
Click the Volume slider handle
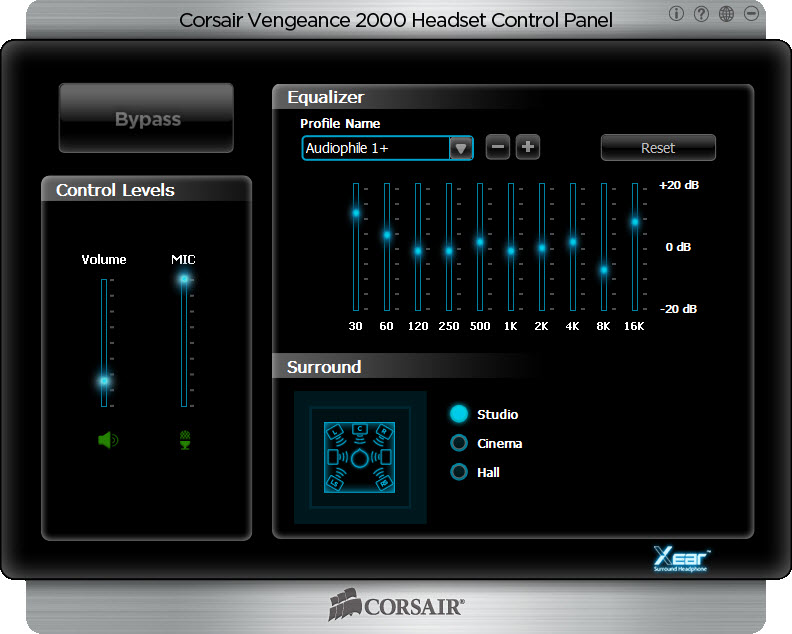click(x=104, y=380)
